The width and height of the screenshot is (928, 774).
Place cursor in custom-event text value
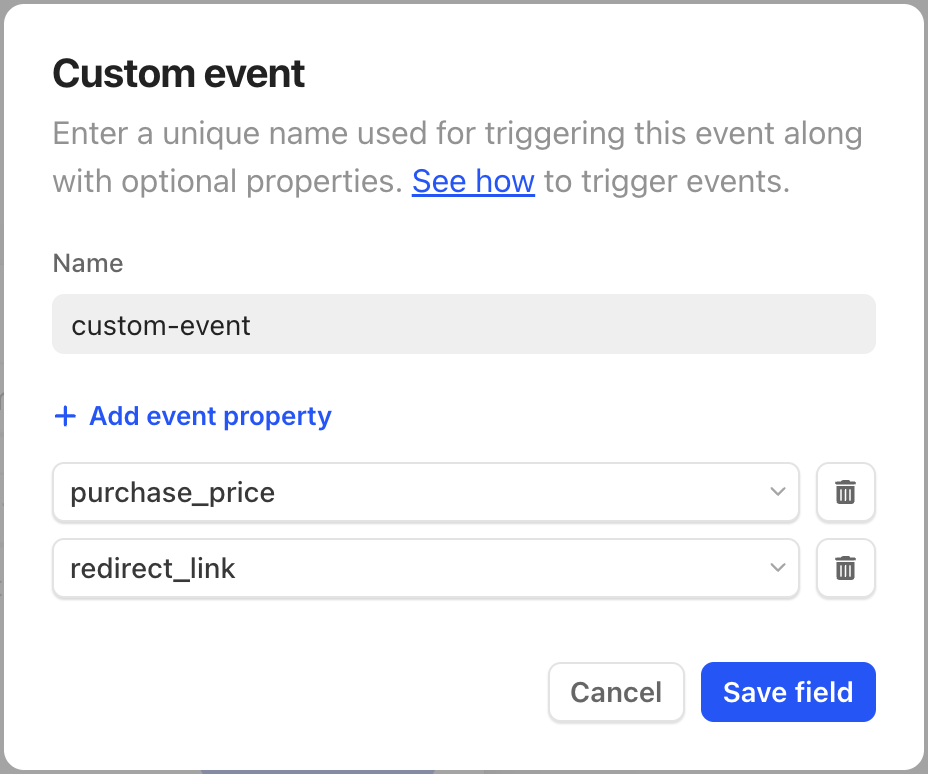point(161,325)
